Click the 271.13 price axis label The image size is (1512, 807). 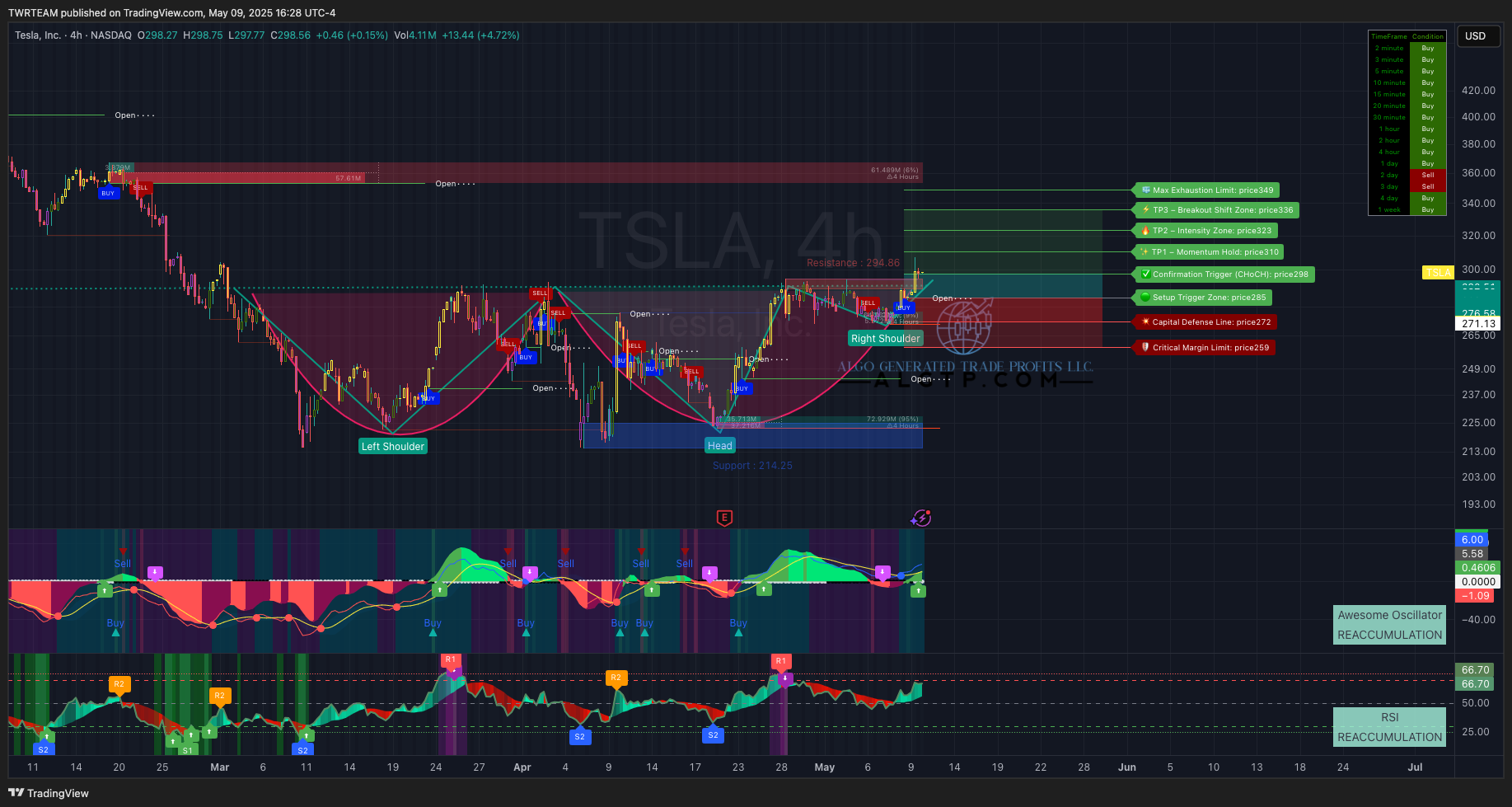pos(1478,324)
